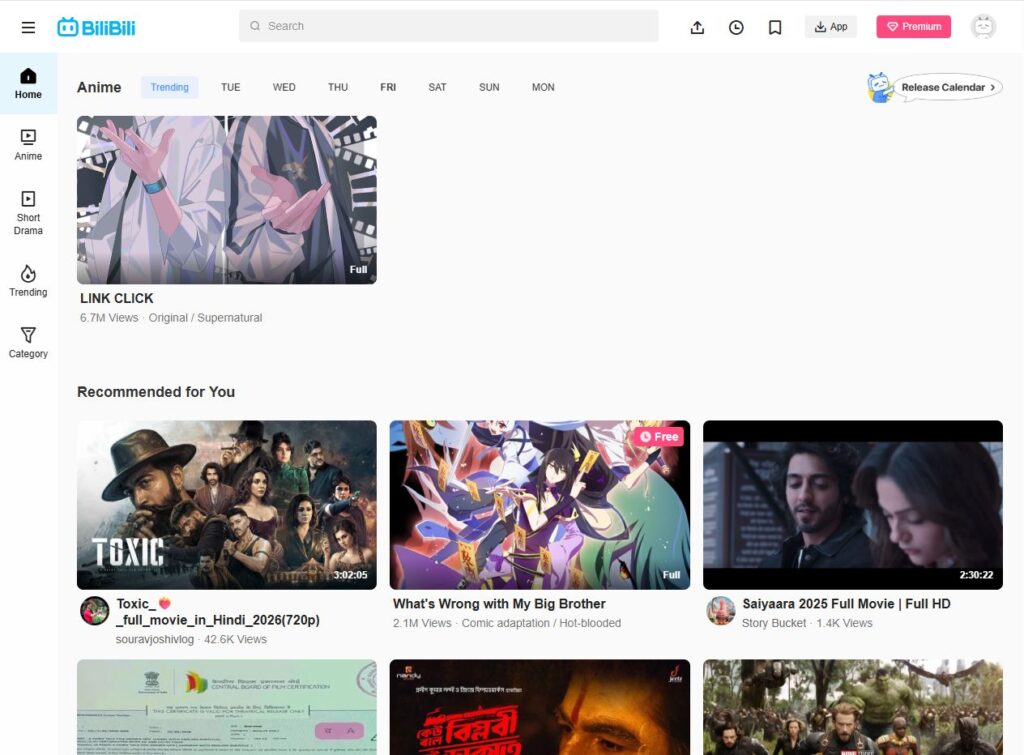Viewport: 1024px width, 755px height.
Task: Click the Premium button
Action: coord(913,27)
